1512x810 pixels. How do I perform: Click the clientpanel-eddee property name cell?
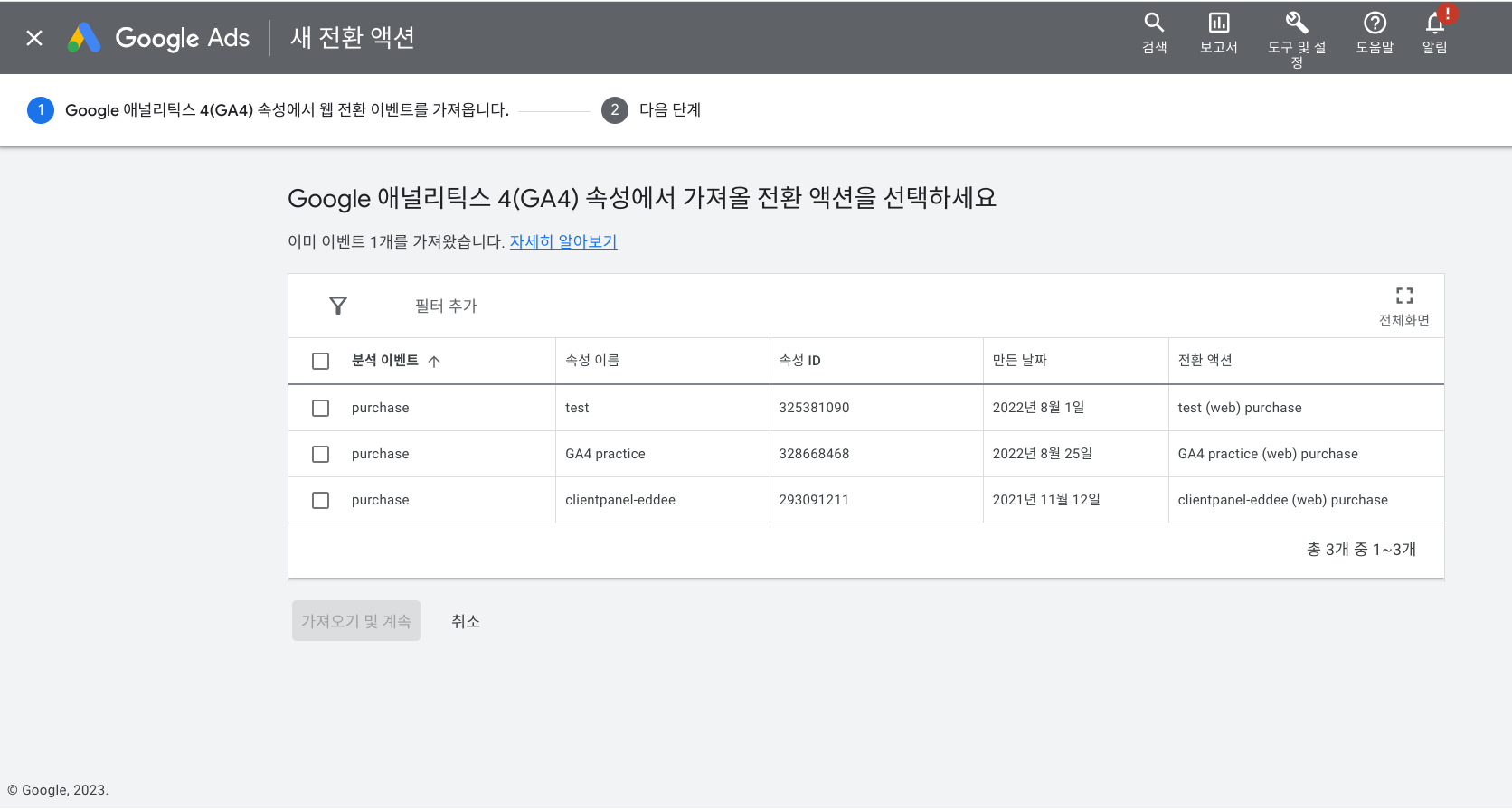tap(620, 500)
